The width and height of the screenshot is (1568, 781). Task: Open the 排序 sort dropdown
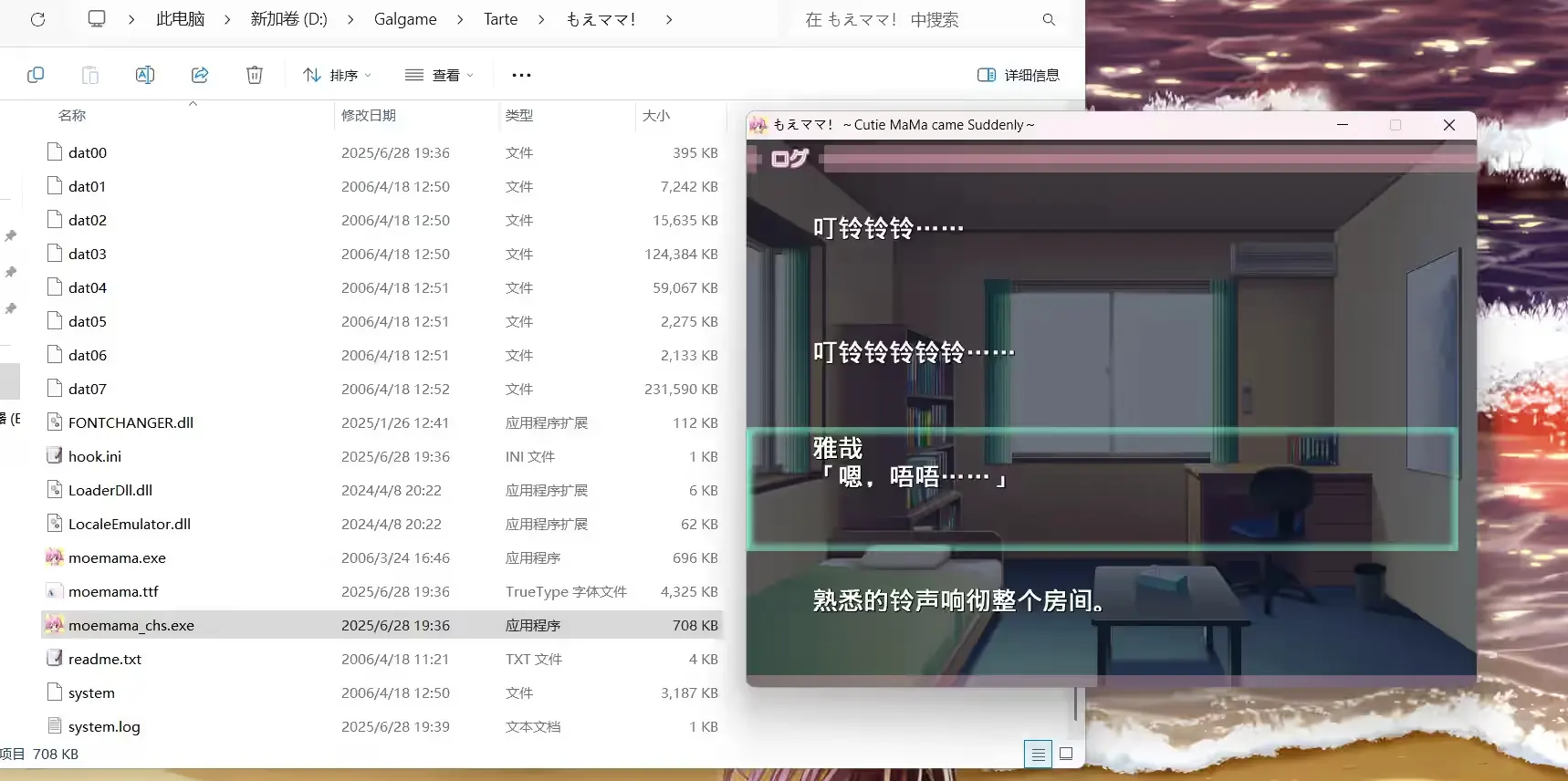click(337, 75)
